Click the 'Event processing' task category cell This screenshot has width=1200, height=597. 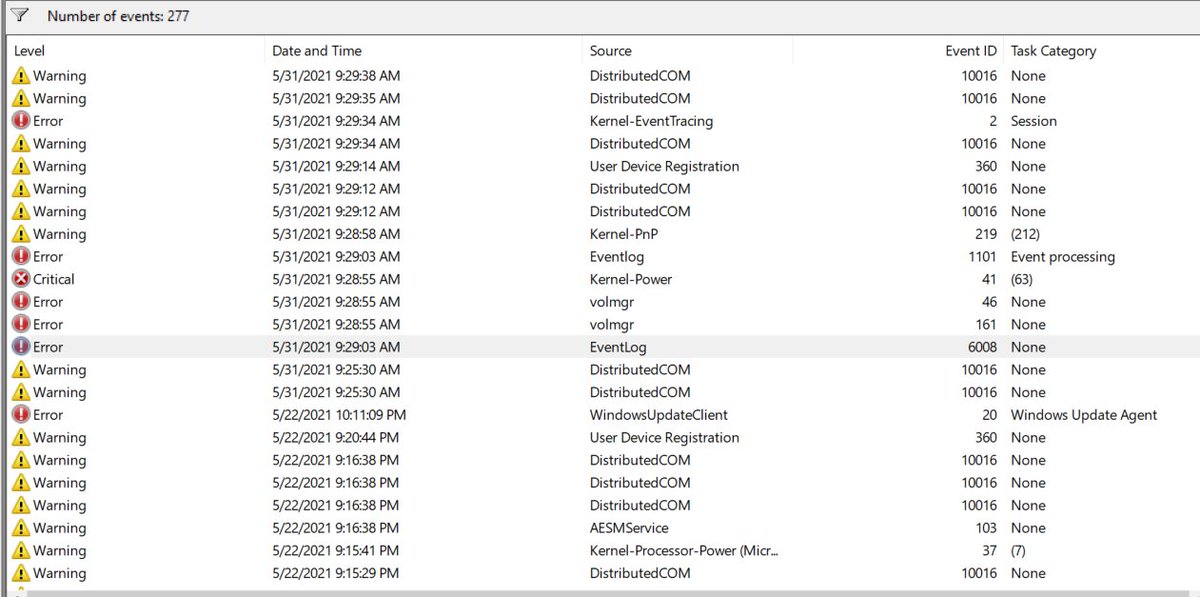click(1063, 257)
